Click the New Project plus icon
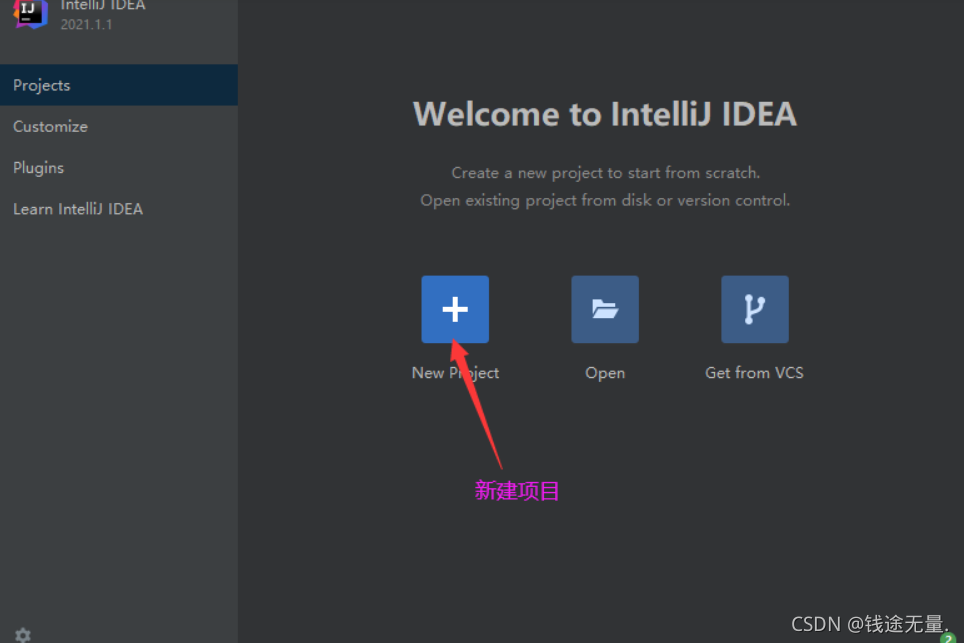964x643 pixels. (x=455, y=309)
